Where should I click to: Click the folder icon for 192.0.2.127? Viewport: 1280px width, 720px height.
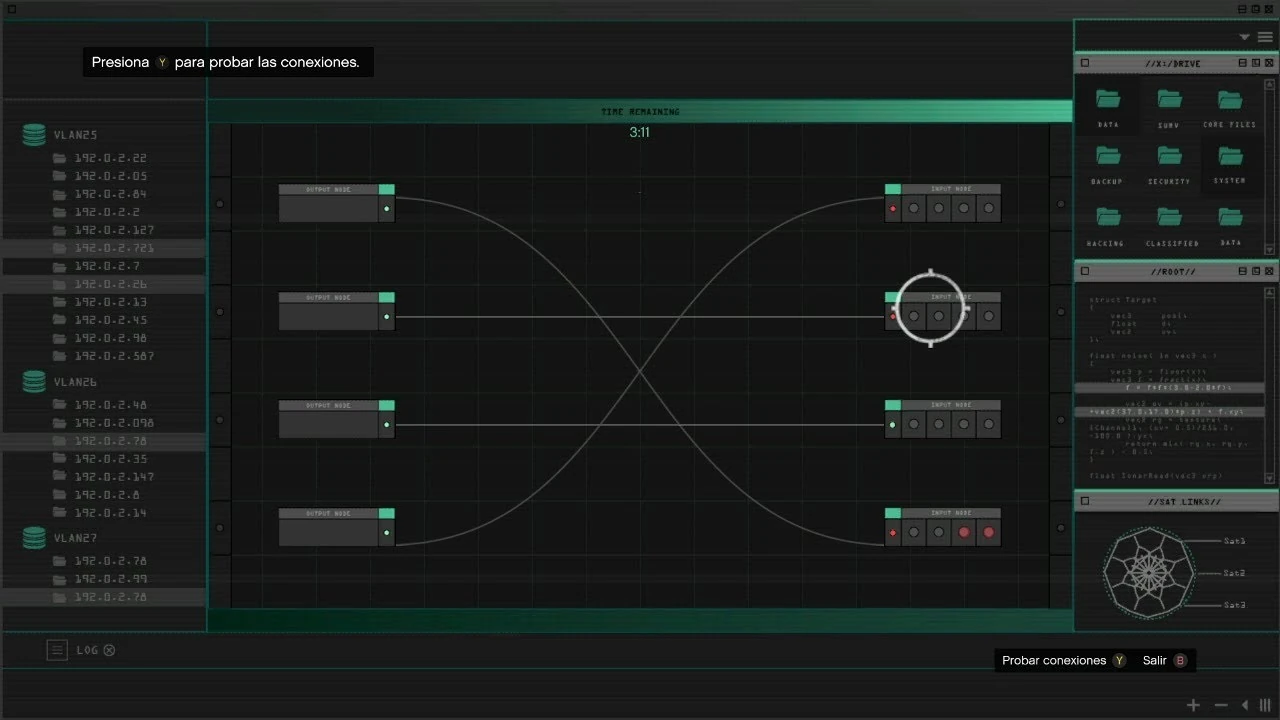pyautogui.click(x=60, y=230)
